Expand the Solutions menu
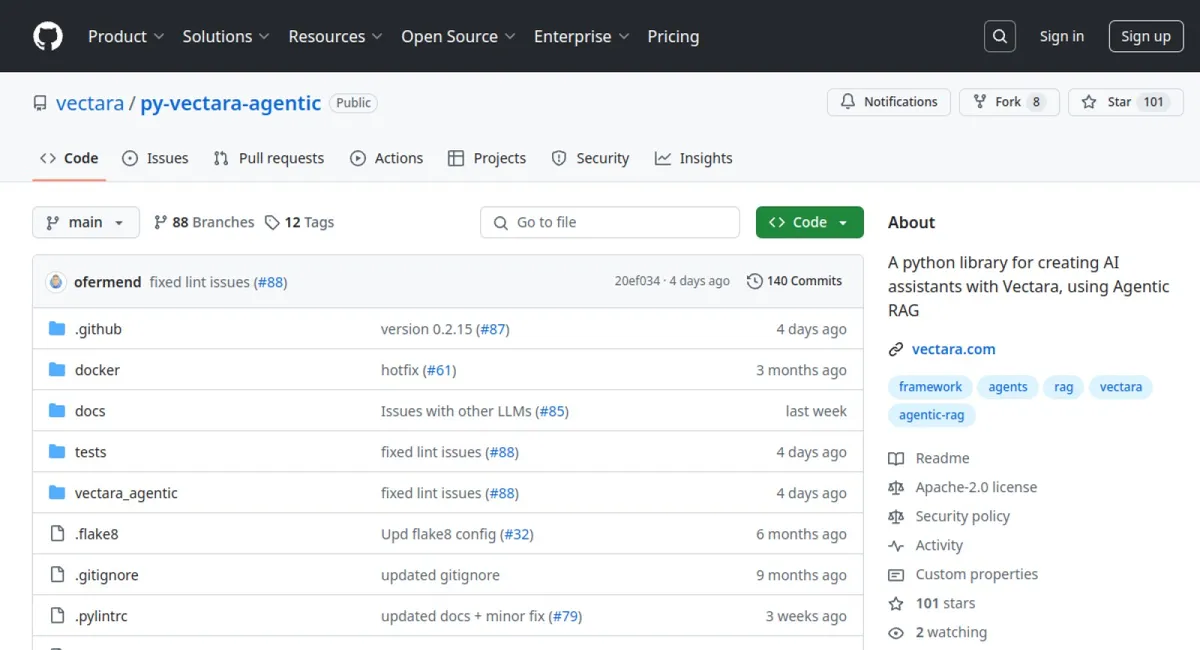The width and height of the screenshot is (1200, 650). click(226, 36)
